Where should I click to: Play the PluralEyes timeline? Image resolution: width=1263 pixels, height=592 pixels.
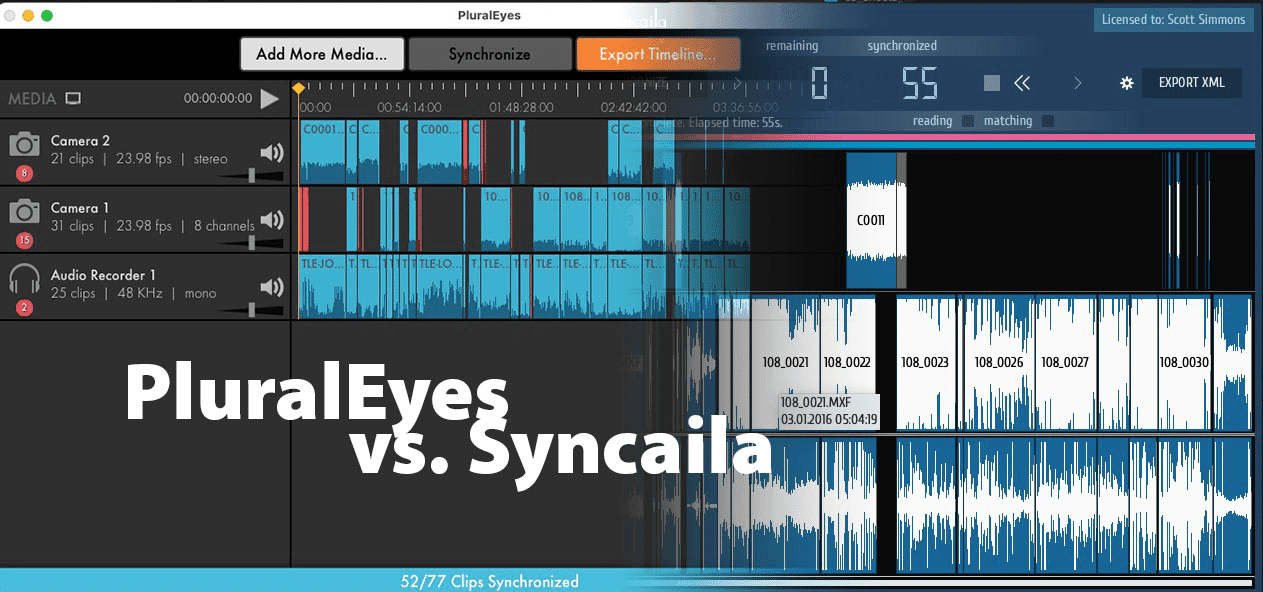[270, 98]
